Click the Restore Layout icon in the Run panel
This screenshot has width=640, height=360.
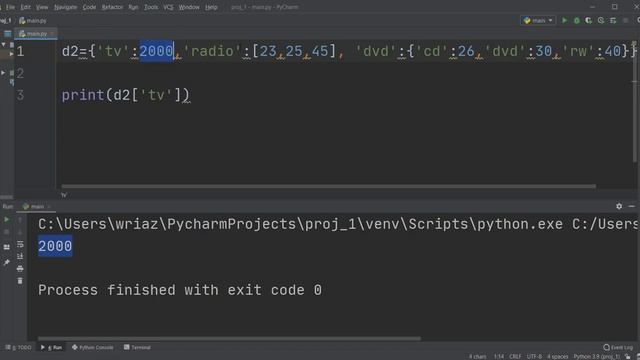pyautogui.click(x=7, y=247)
